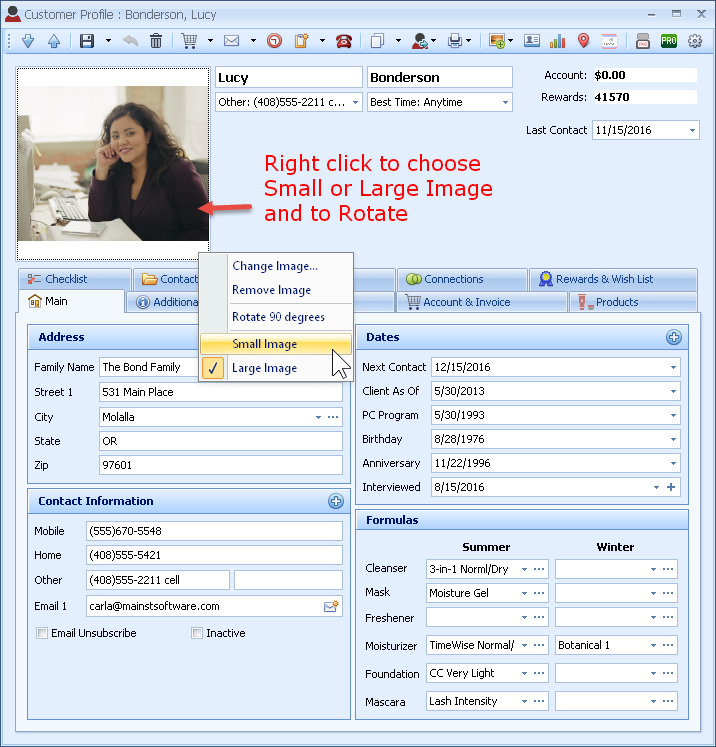Open the Rewards & Wish List tab

(x=613, y=279)
